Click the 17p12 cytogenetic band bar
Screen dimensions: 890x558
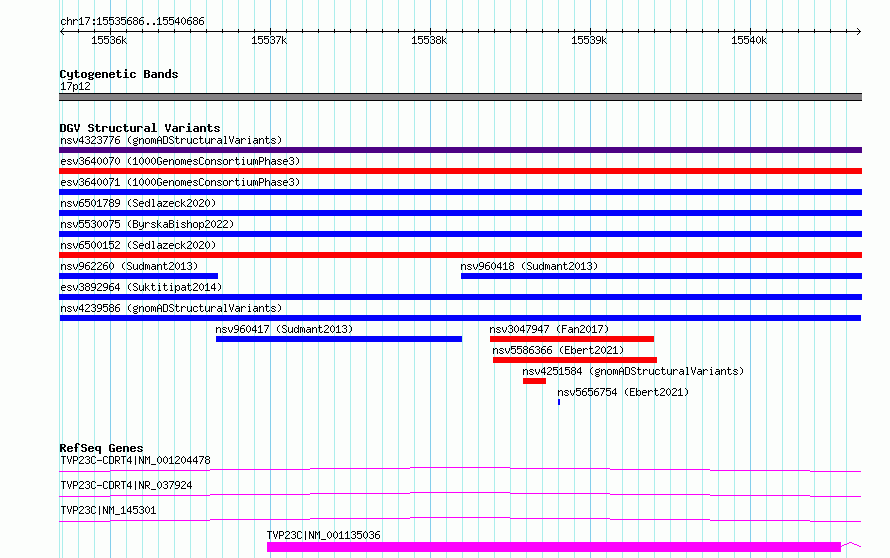click(460, 97)
